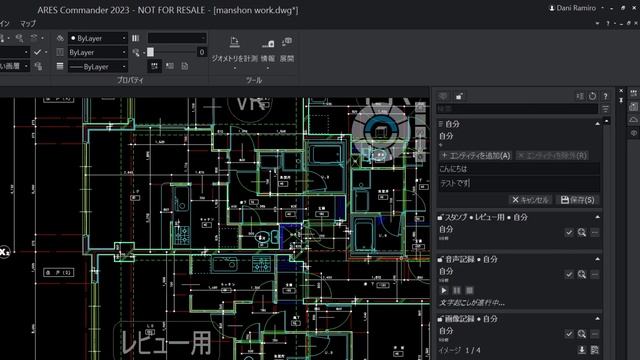Mark the 音声記録 comment as resolved

[x=569, y=274]
